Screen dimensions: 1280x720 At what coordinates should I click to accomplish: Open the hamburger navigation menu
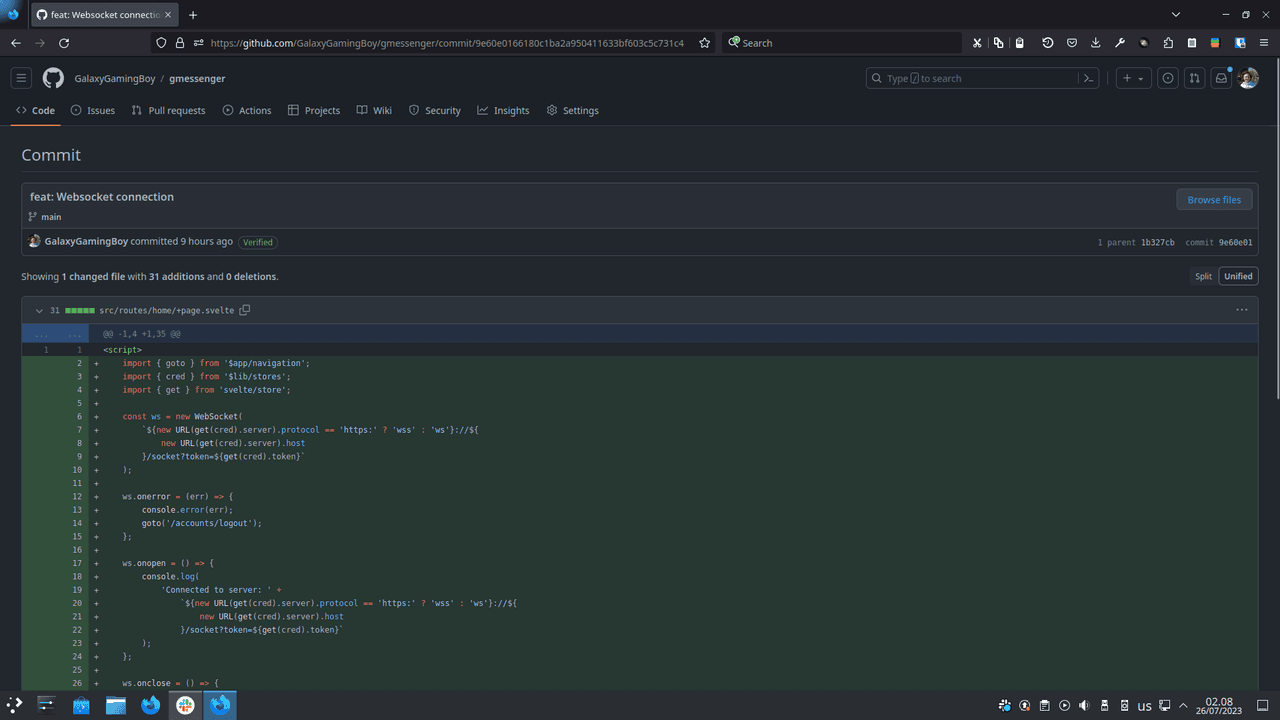click(21, 78)
